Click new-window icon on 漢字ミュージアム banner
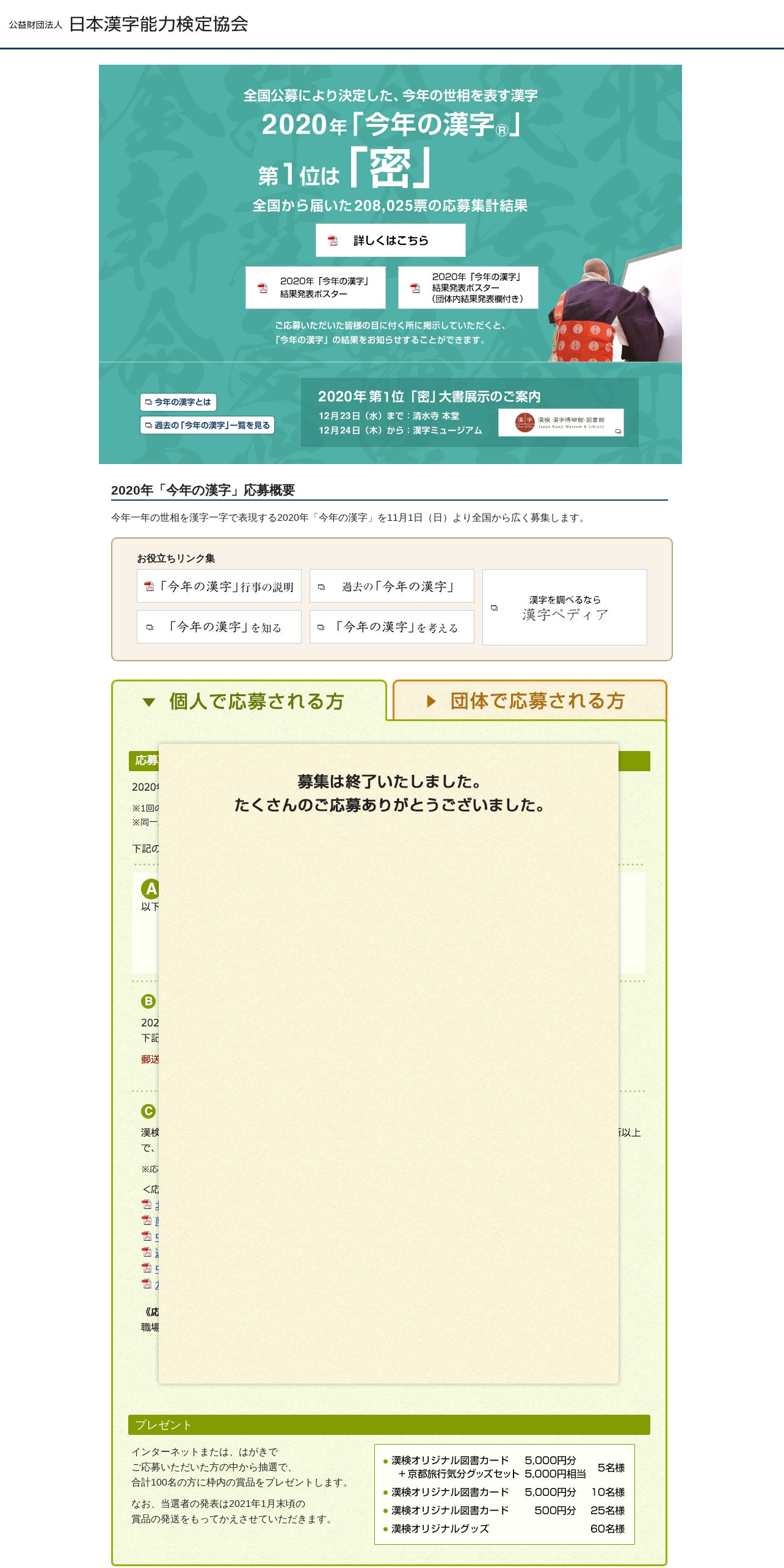784x1568 pixels. [618, 431]
